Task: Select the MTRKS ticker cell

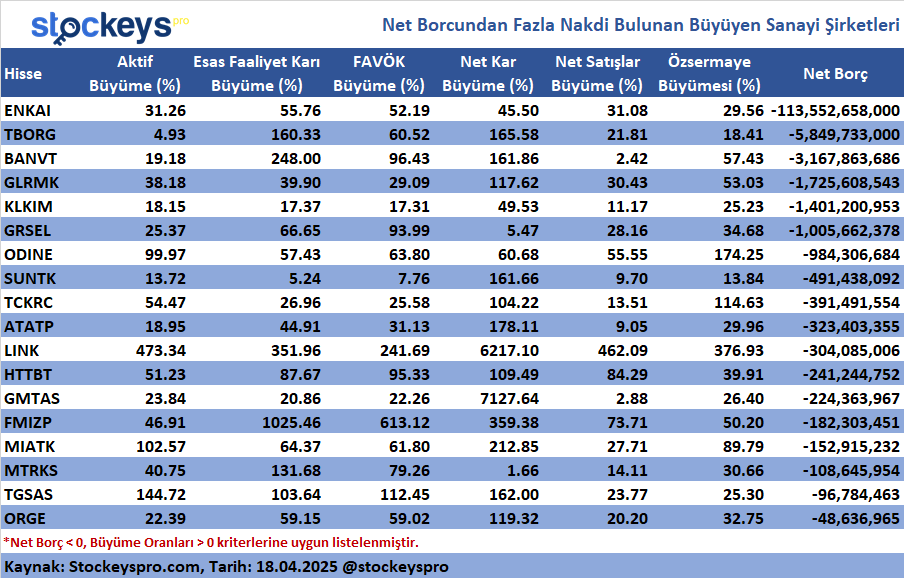Action: click(x=31, y=471)
